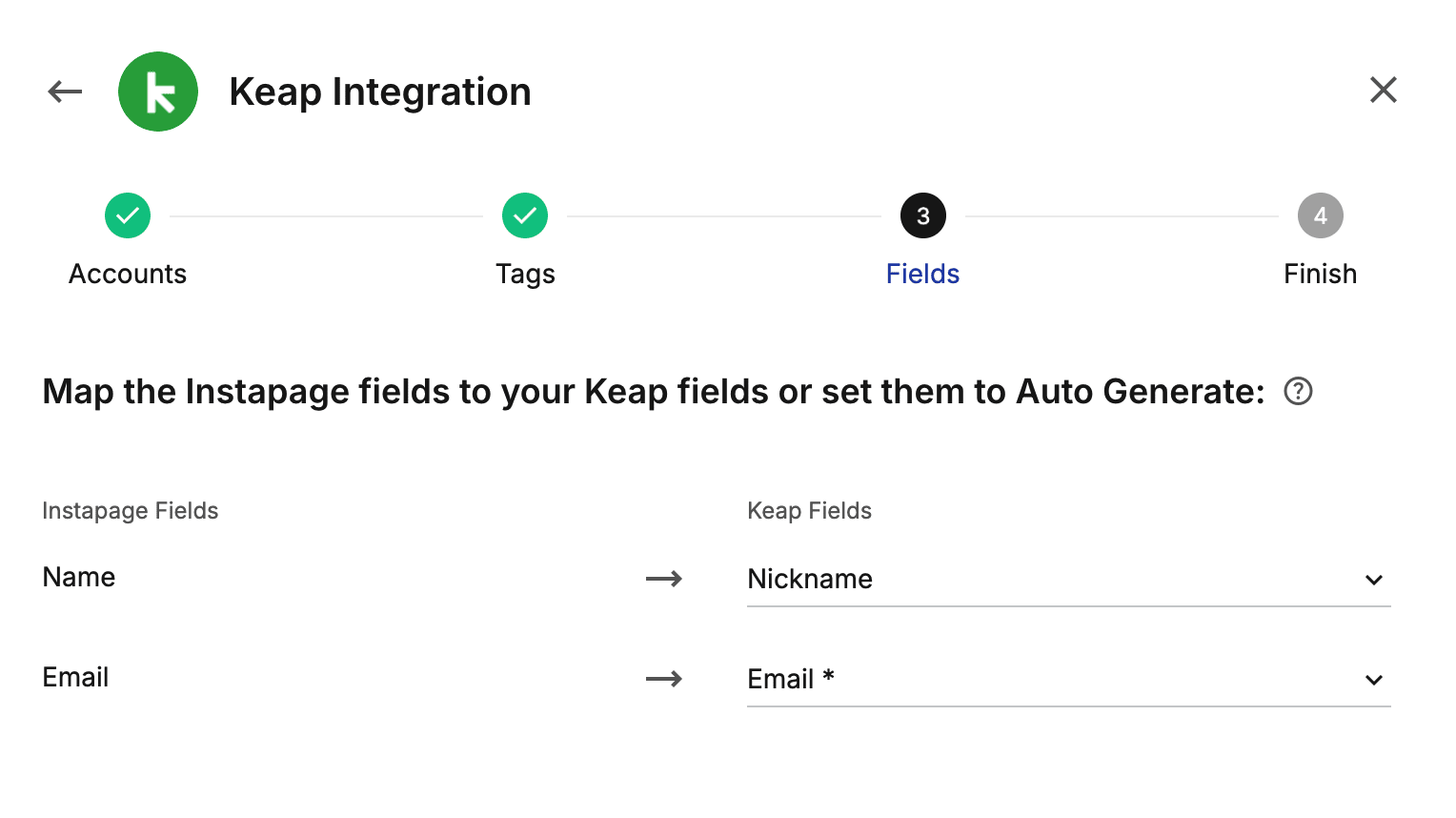Image resolution: width=1456 pixels, height=818 pixels.
Task: Click the arrow icon beside Email field
Action: point(664,679)
